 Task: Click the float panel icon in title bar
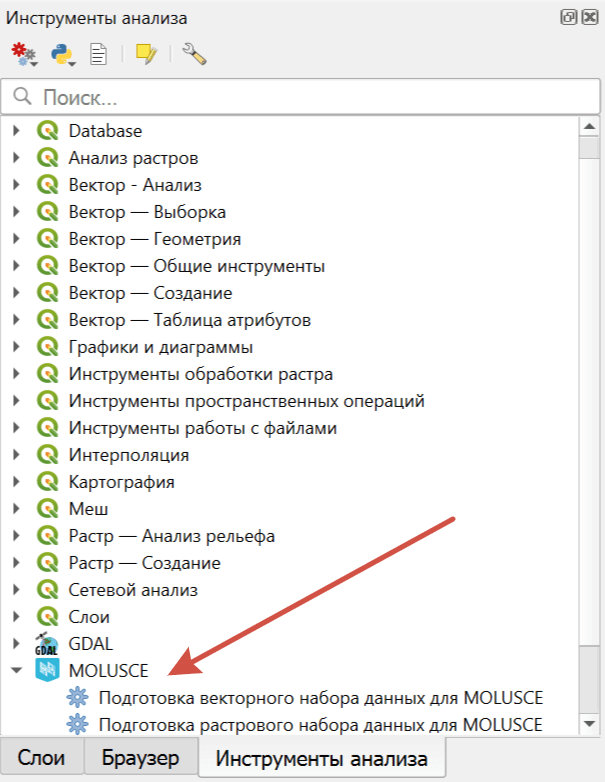point(568,18)
